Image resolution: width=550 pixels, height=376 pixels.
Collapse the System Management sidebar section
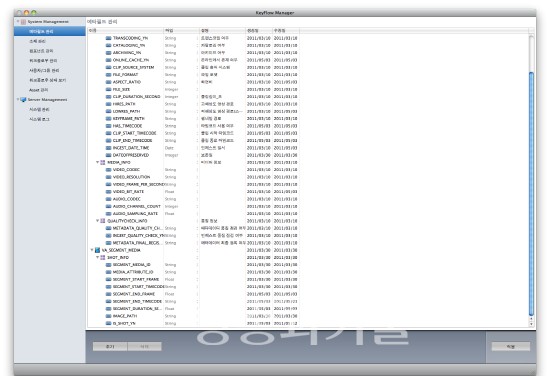18,22
